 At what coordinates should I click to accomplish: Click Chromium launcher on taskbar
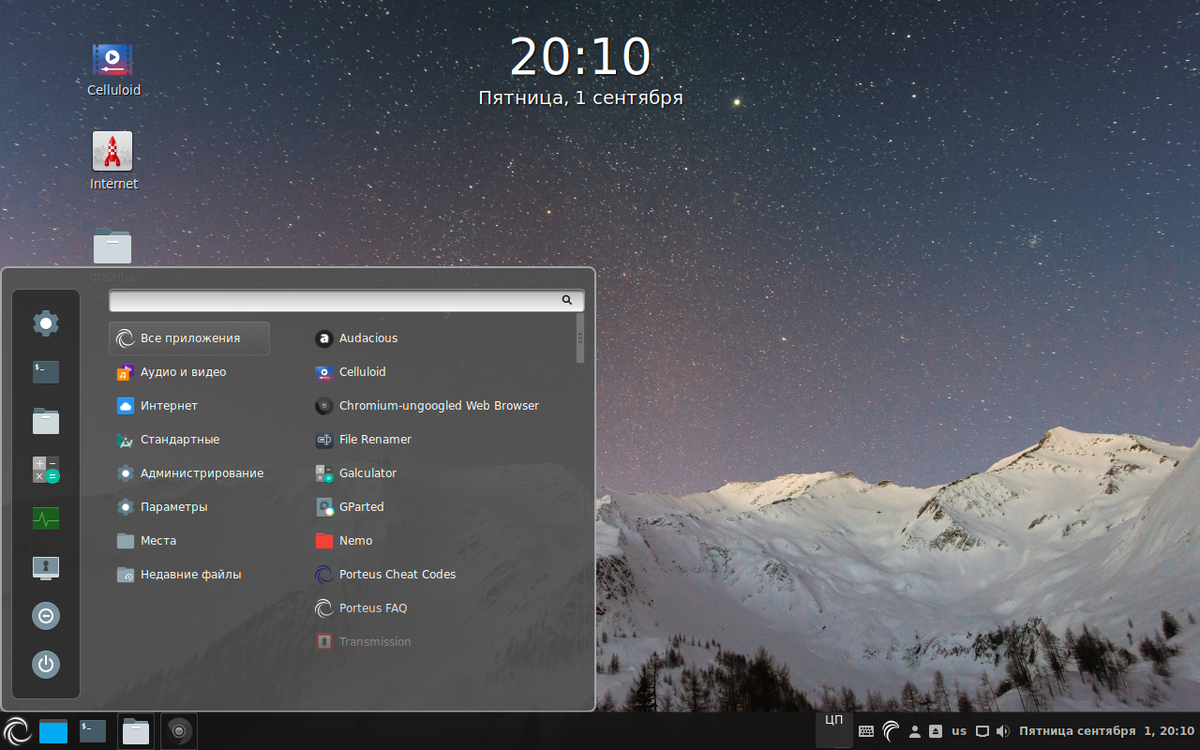(x=179, y=731)
